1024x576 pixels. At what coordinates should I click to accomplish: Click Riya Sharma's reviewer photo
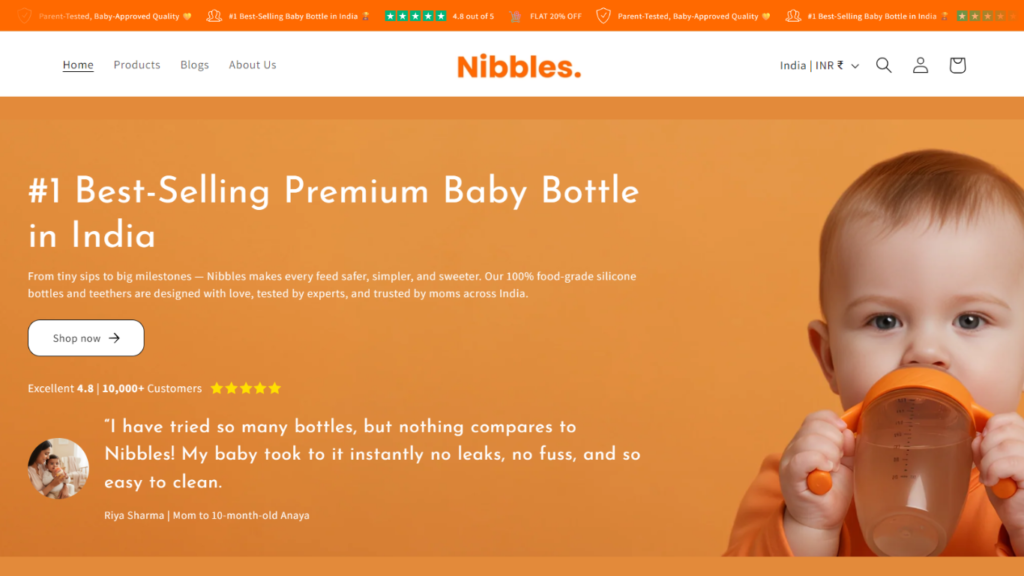point(58,468)
